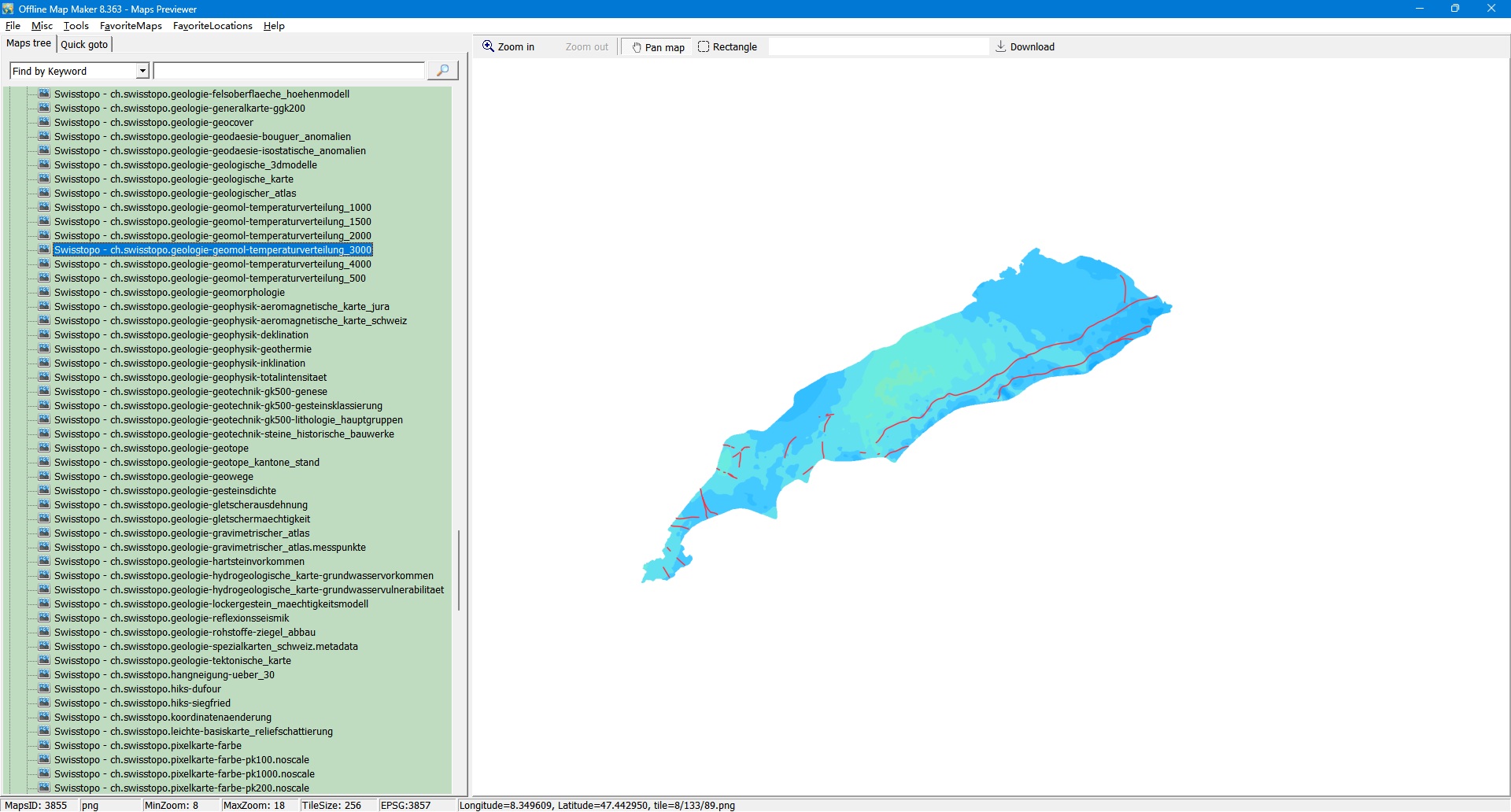1511x812 pixels.
Task: Switch to the Quick goto tab
Action: coord(84,44)
